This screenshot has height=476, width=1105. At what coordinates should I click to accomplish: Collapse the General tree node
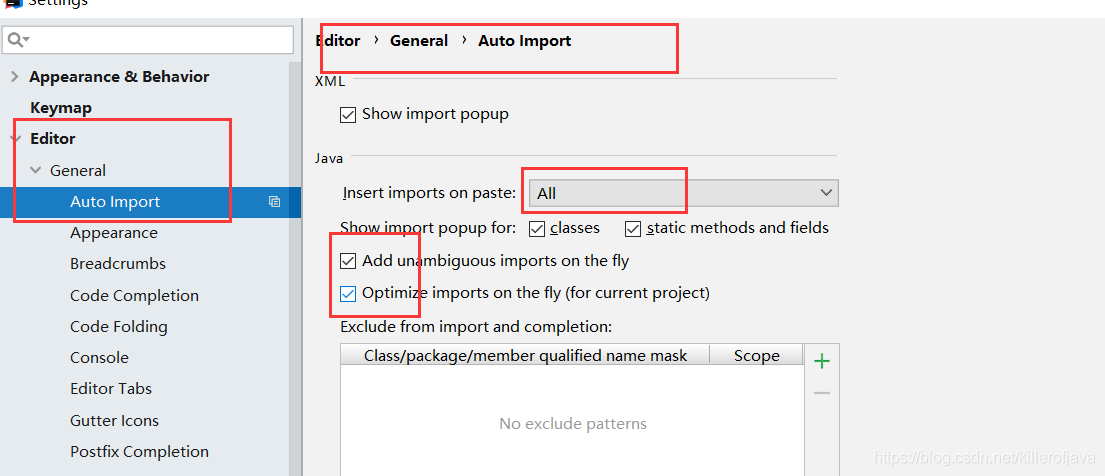(36, 171)
